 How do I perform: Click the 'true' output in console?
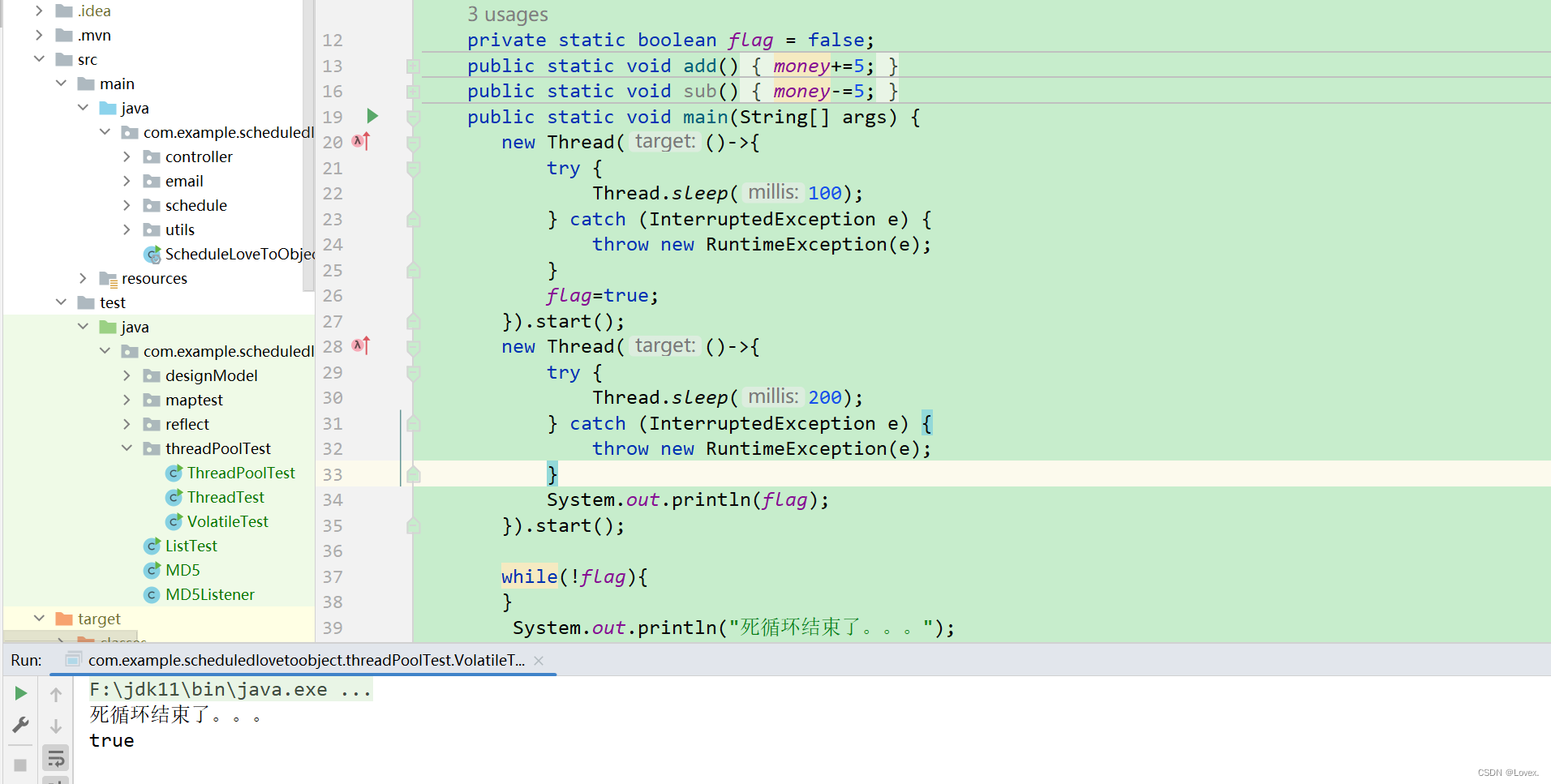pos(112,740)
